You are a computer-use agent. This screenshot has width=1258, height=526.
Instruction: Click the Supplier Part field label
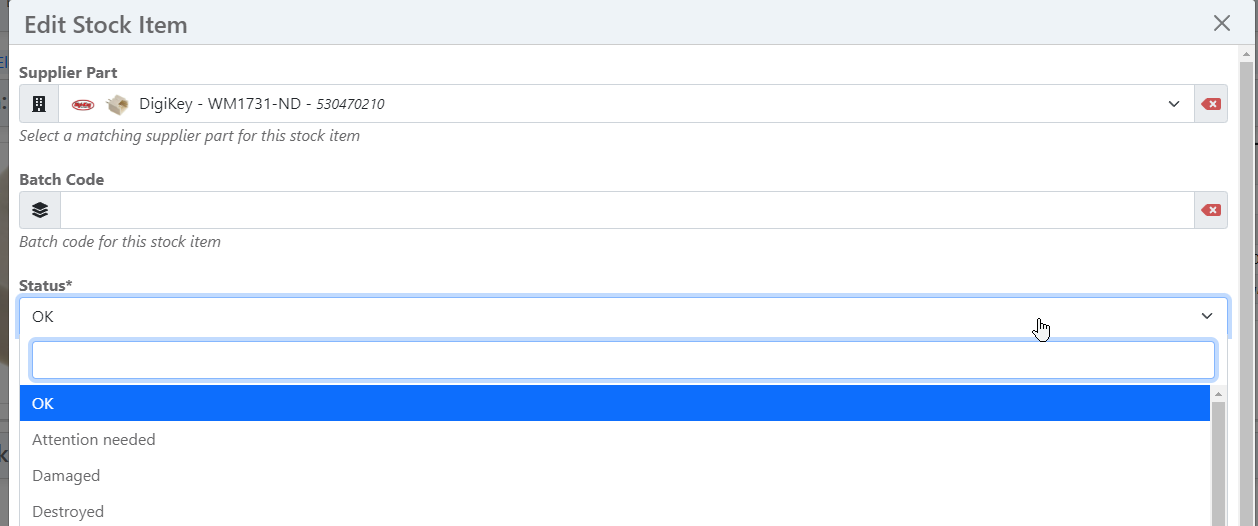[68, 73]
